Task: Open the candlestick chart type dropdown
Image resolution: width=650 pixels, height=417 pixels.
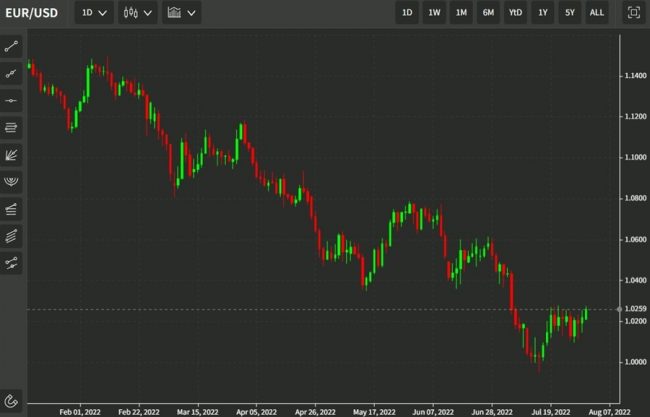Action: tap(137, 13)
